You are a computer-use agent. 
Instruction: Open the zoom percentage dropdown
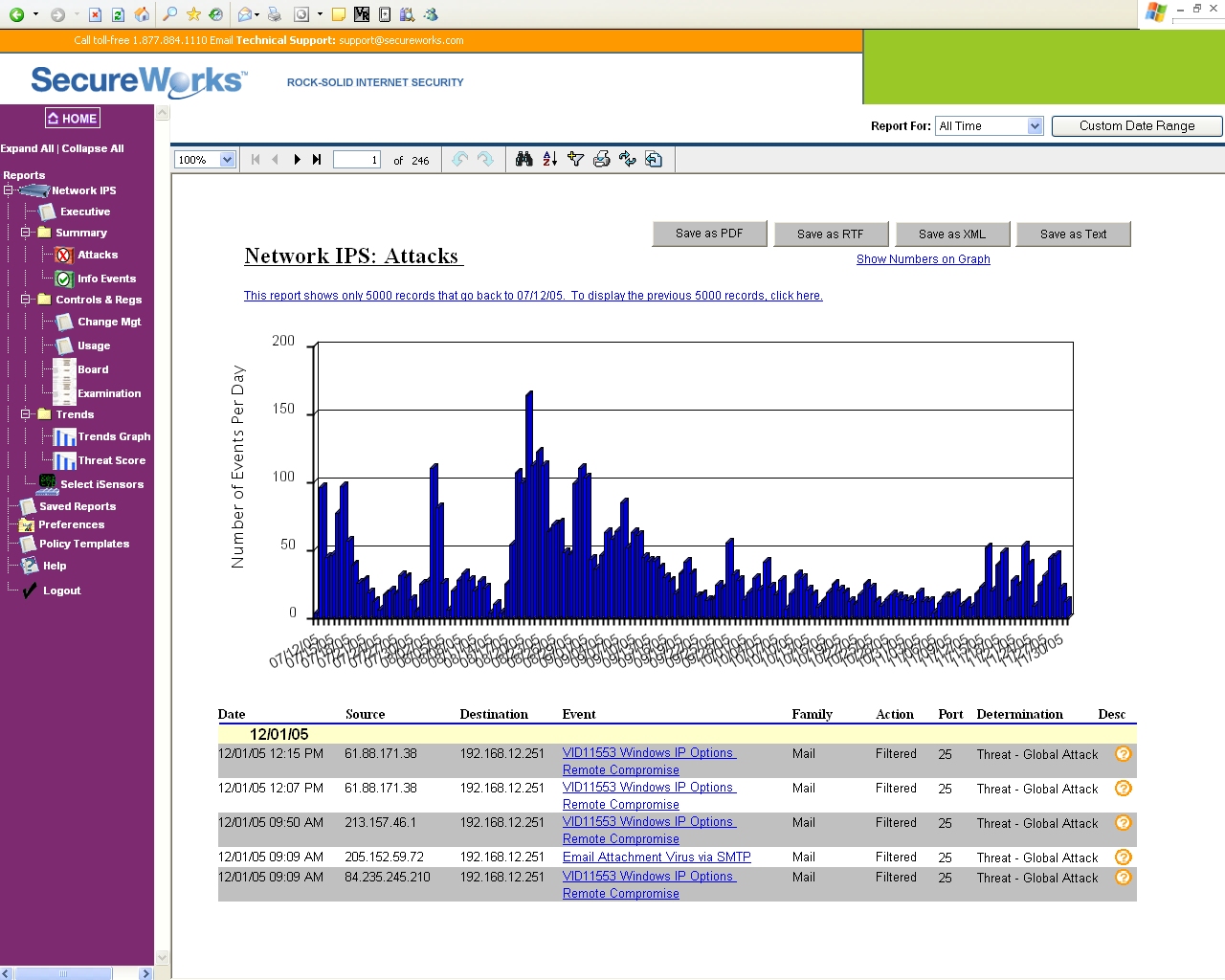[x=227, y=160]
